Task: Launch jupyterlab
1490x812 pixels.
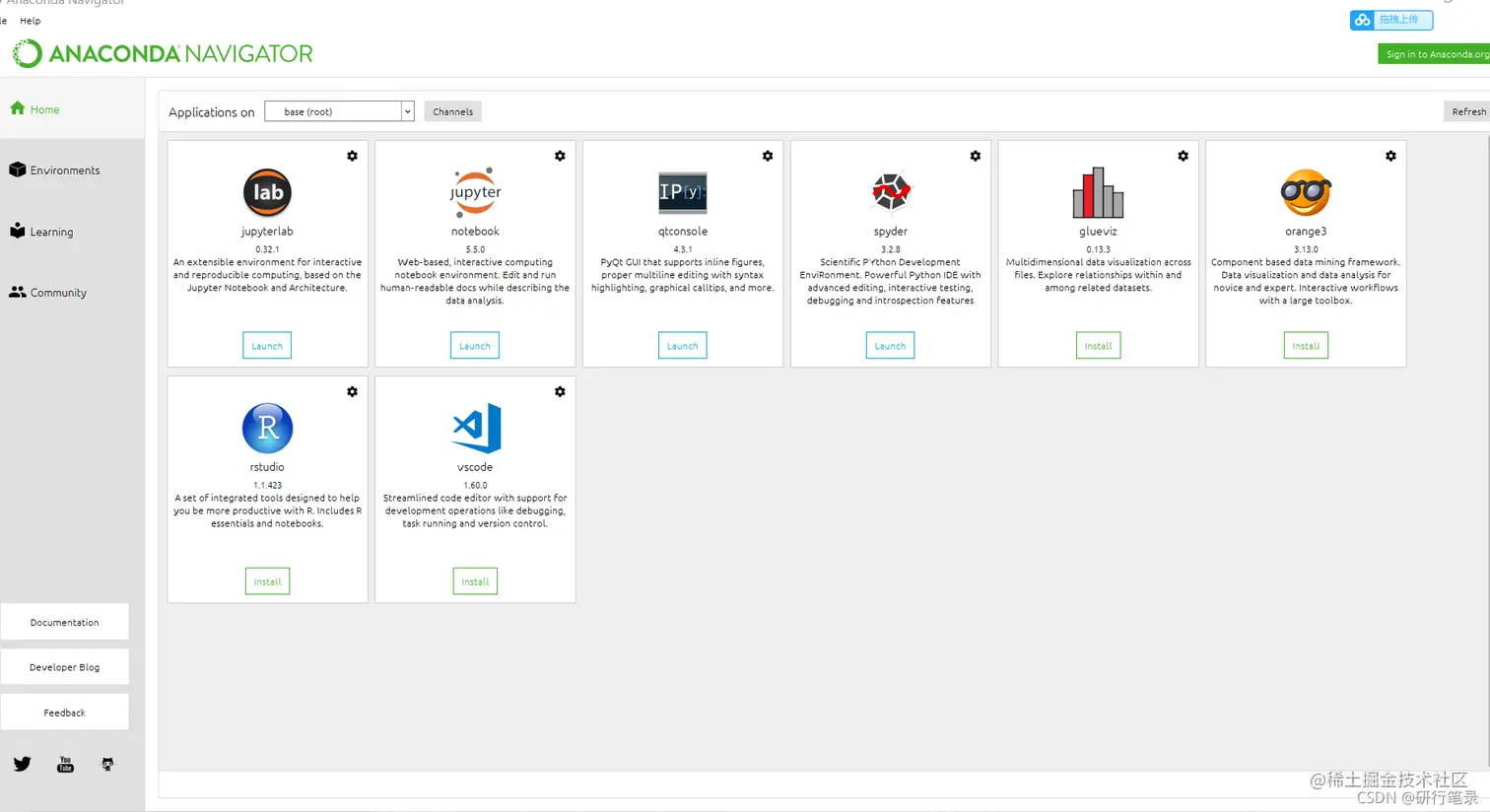Action: (267, 346)
